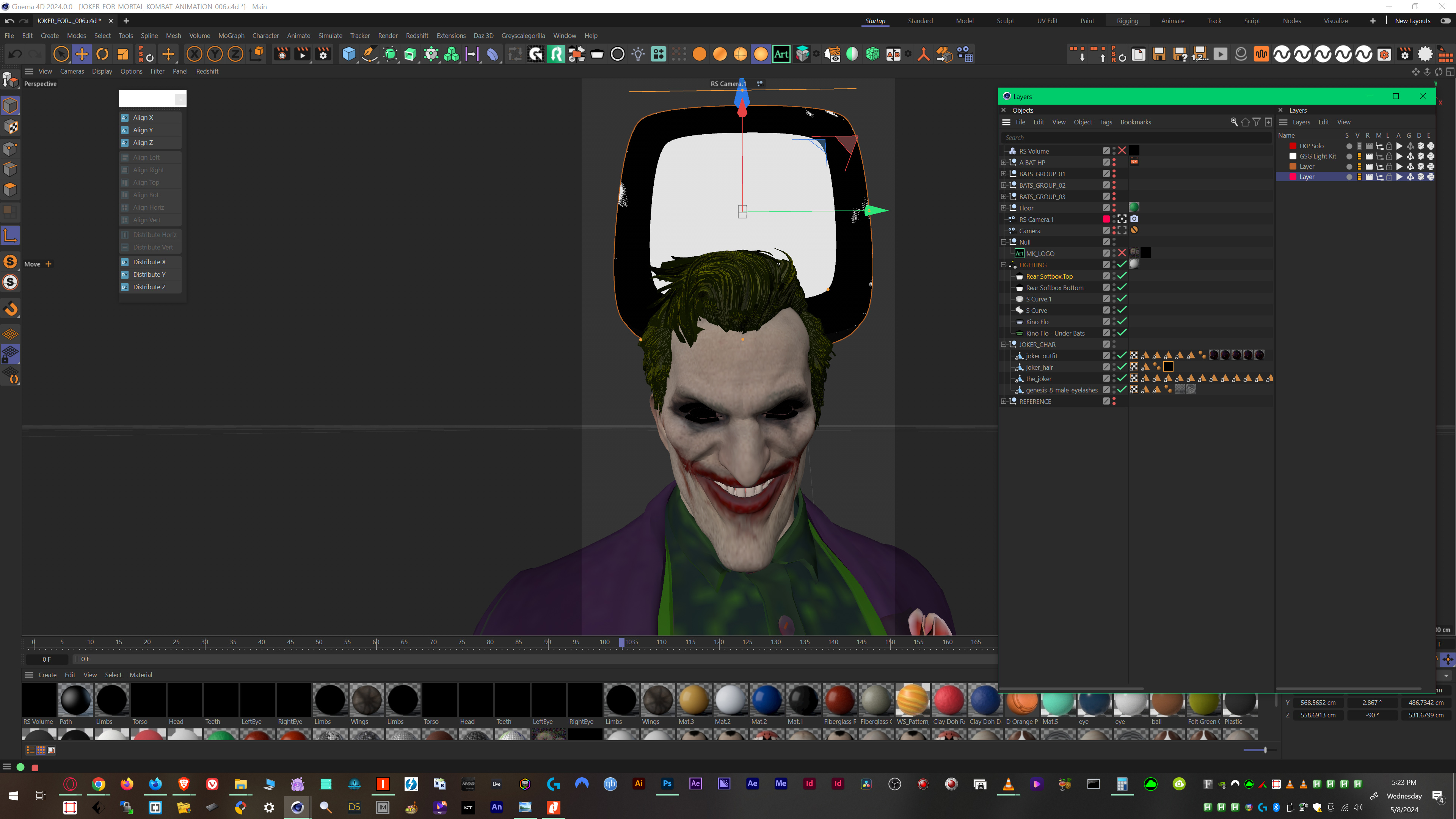Viewport: 1456px width, 819px height.
Task: Open Object menu in Objects manager
Action: pos(1083,122)
